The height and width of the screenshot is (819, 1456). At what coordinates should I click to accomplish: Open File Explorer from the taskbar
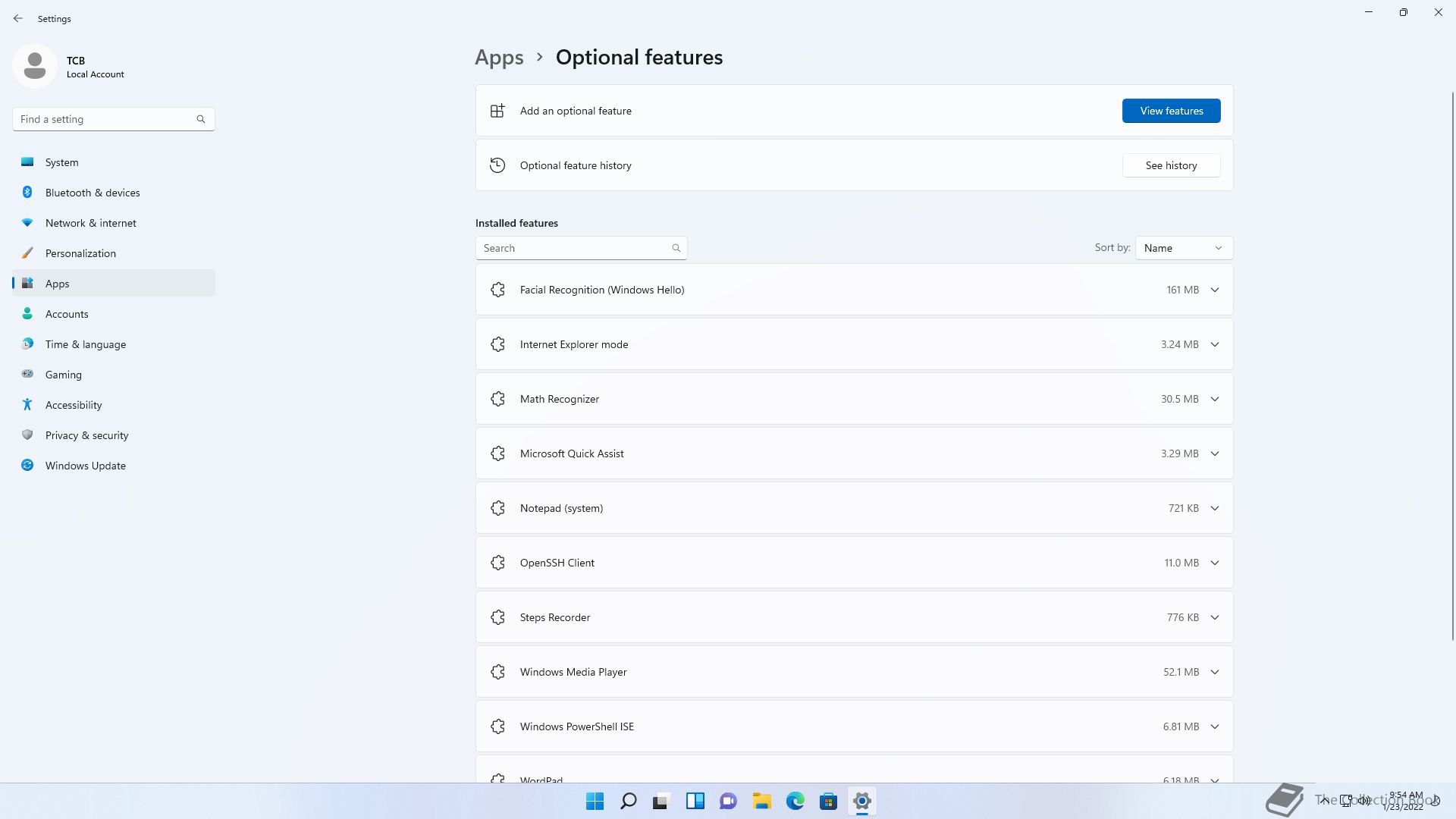point(761,801)
